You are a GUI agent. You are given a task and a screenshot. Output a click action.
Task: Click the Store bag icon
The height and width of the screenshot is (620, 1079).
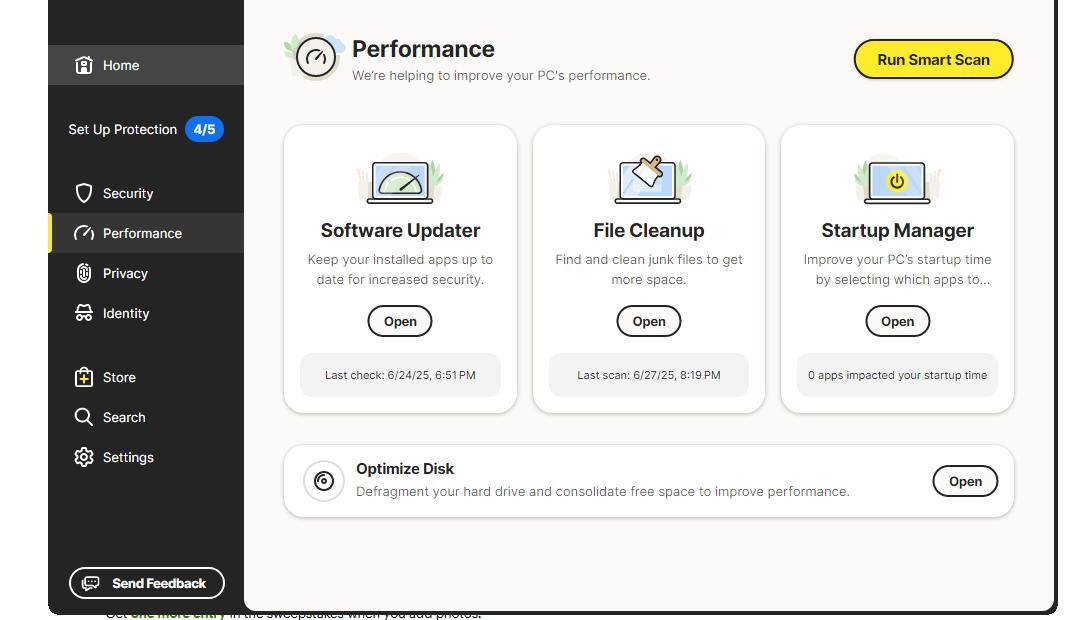(84, 377)
